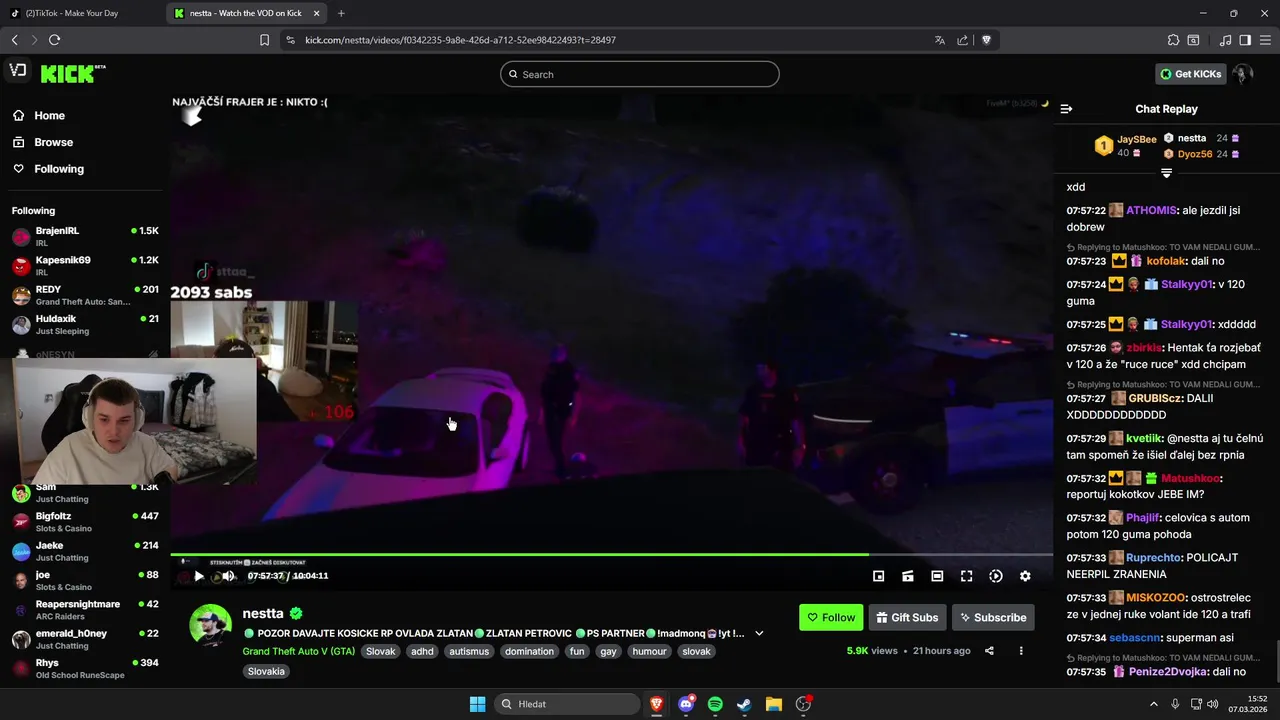Screen dimensions: 1280x720
Task: Focus the Kick search field
Action: (640, 74)
